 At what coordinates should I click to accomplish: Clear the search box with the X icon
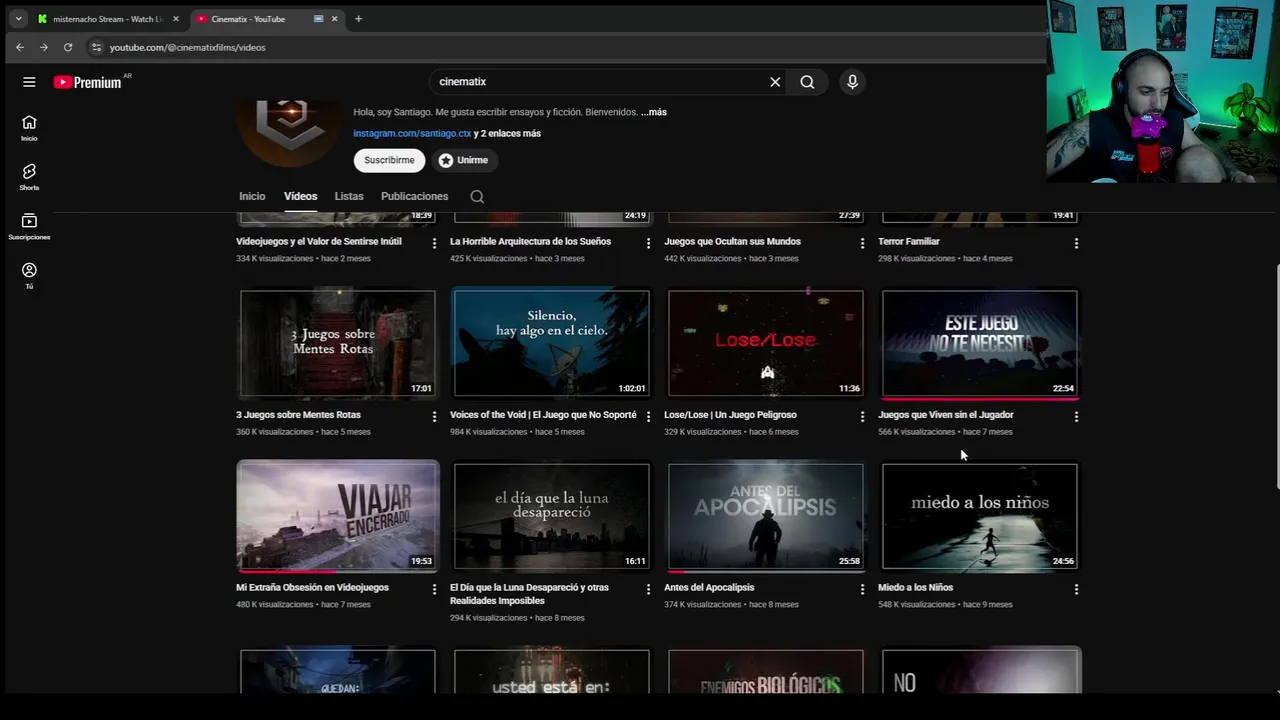(x=775, y=82)
